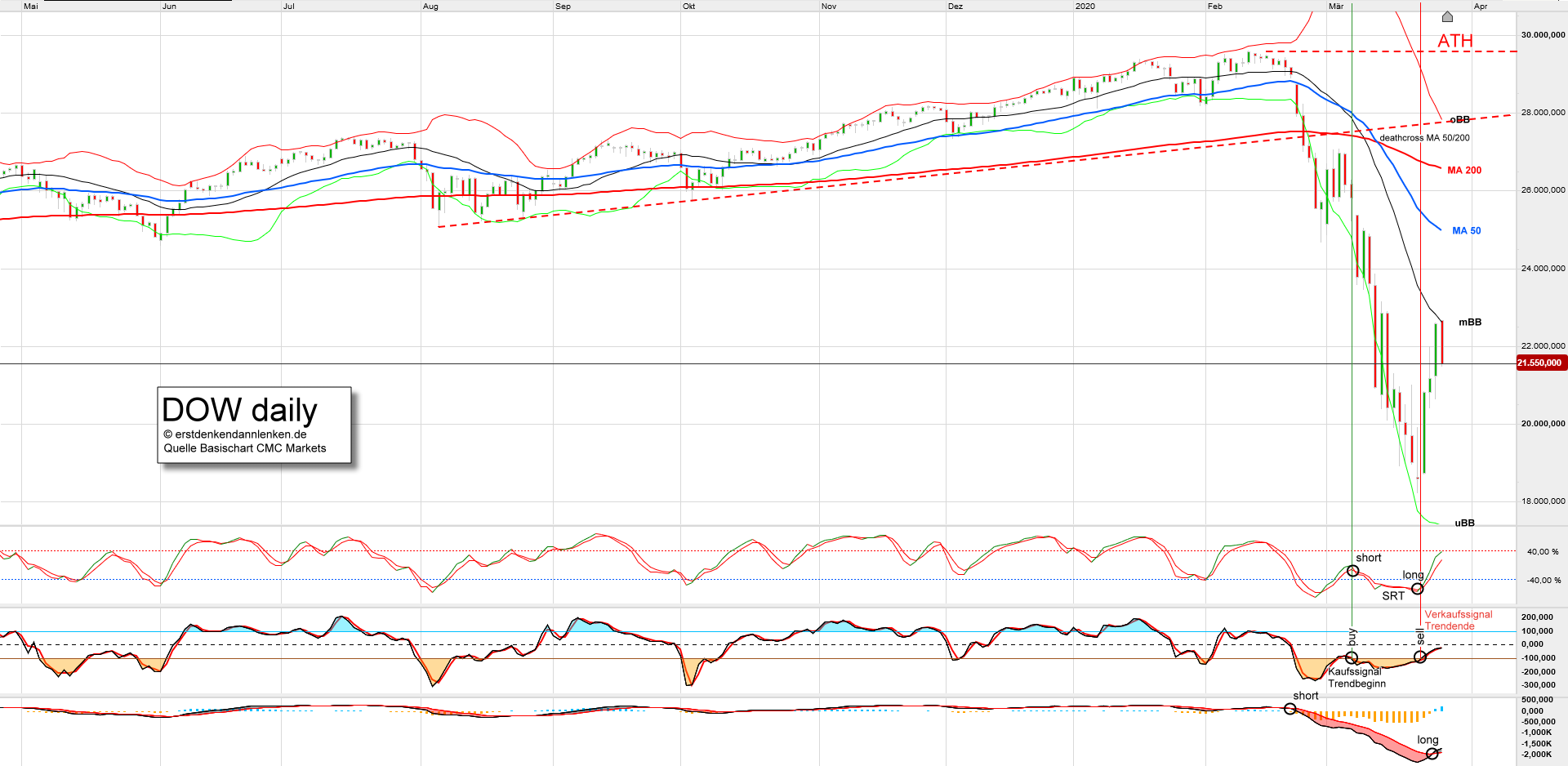The image size is (1568, 766).
Task: Click the sell signal circle marker
Action: [x=1420, y=657]
